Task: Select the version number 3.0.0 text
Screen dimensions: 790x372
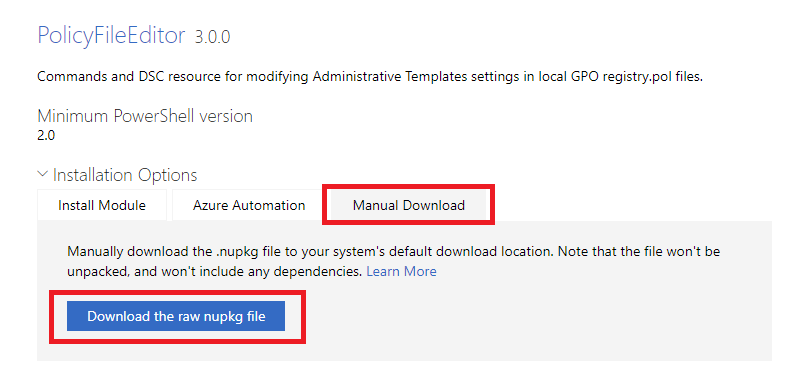Action: point(213,37)
